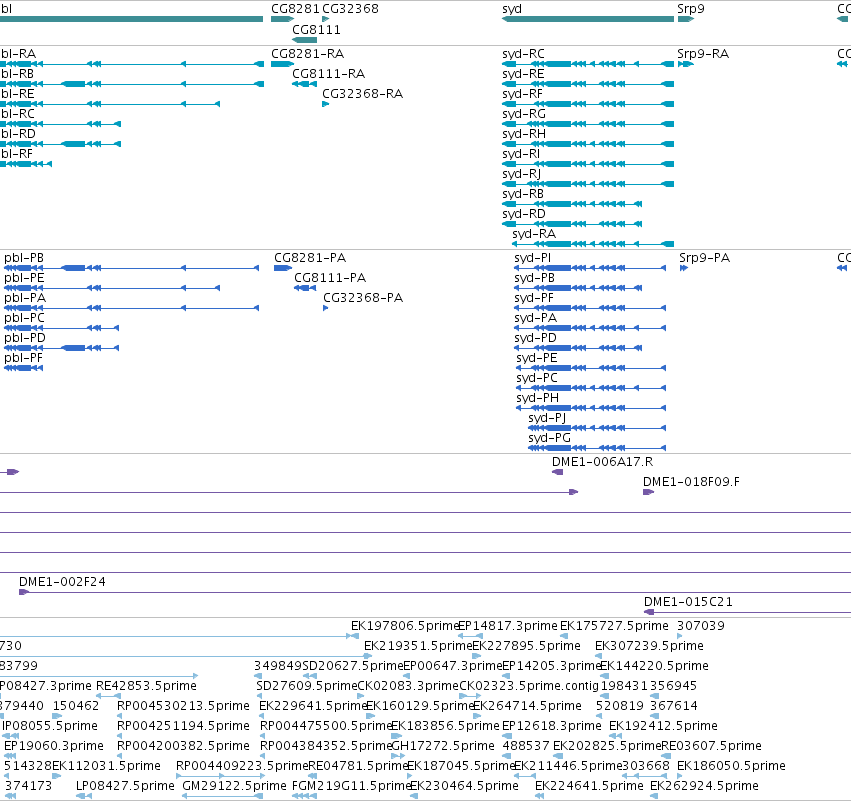Open protein syd-PB
The image size is (851, 801).
pos(534,278)
